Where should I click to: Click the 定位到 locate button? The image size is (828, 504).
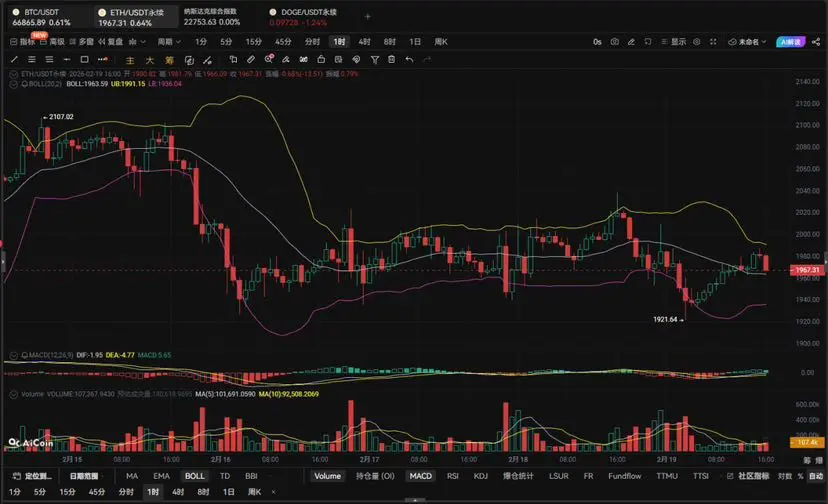[x=33, y=476]
